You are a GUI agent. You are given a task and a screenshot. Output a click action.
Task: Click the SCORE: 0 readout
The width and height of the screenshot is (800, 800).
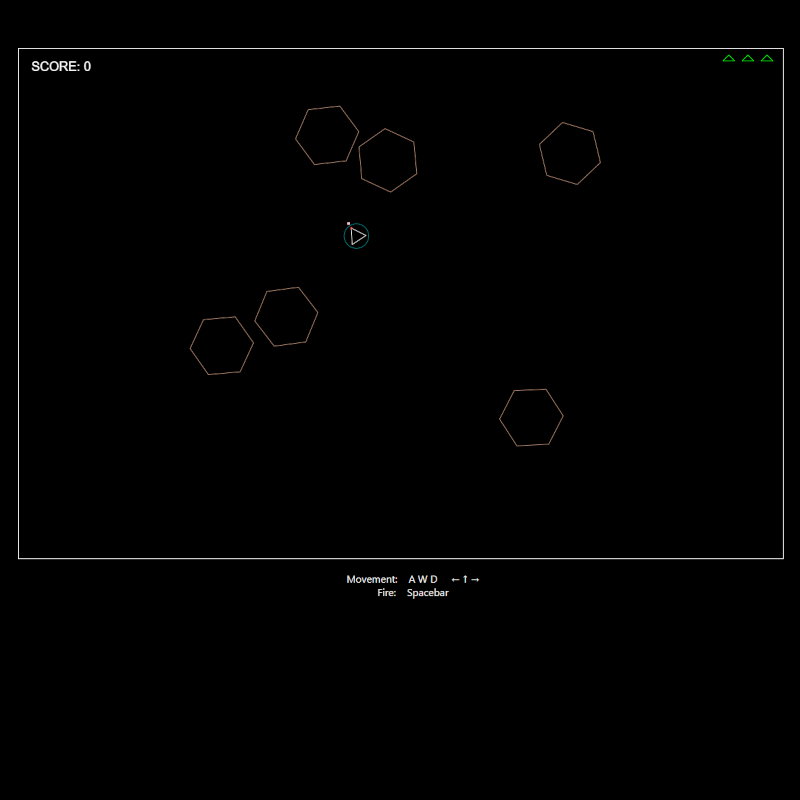pyautogui.click(x=61, y=66)
